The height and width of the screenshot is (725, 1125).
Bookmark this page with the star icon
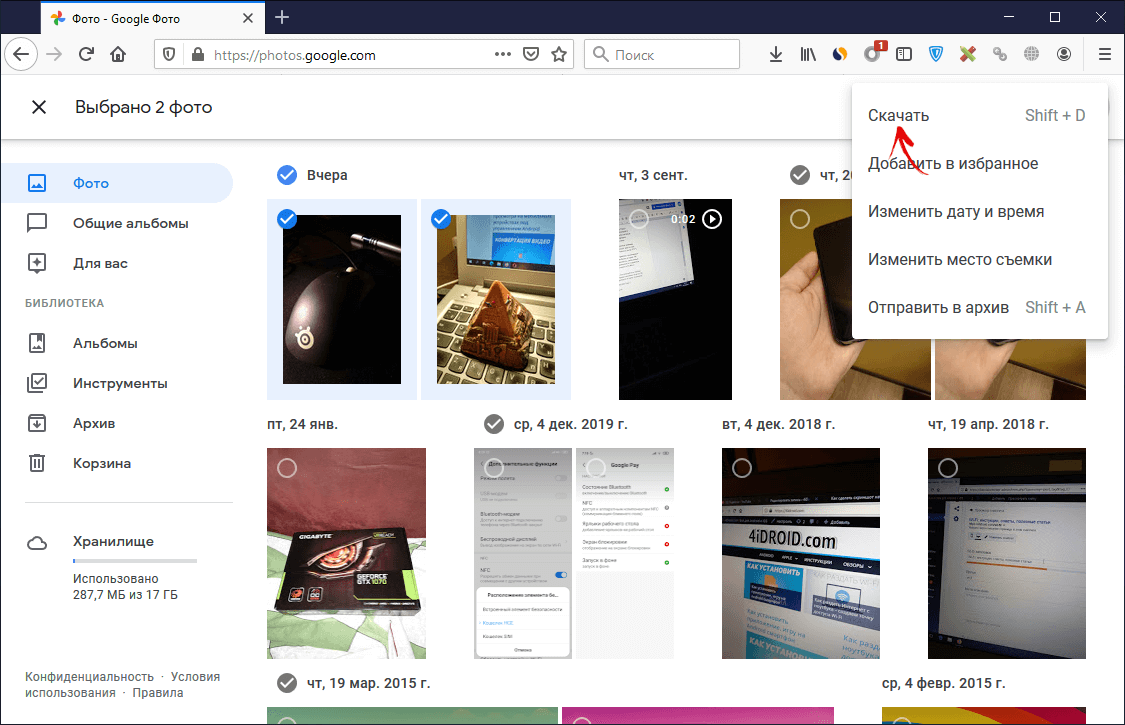560,55
